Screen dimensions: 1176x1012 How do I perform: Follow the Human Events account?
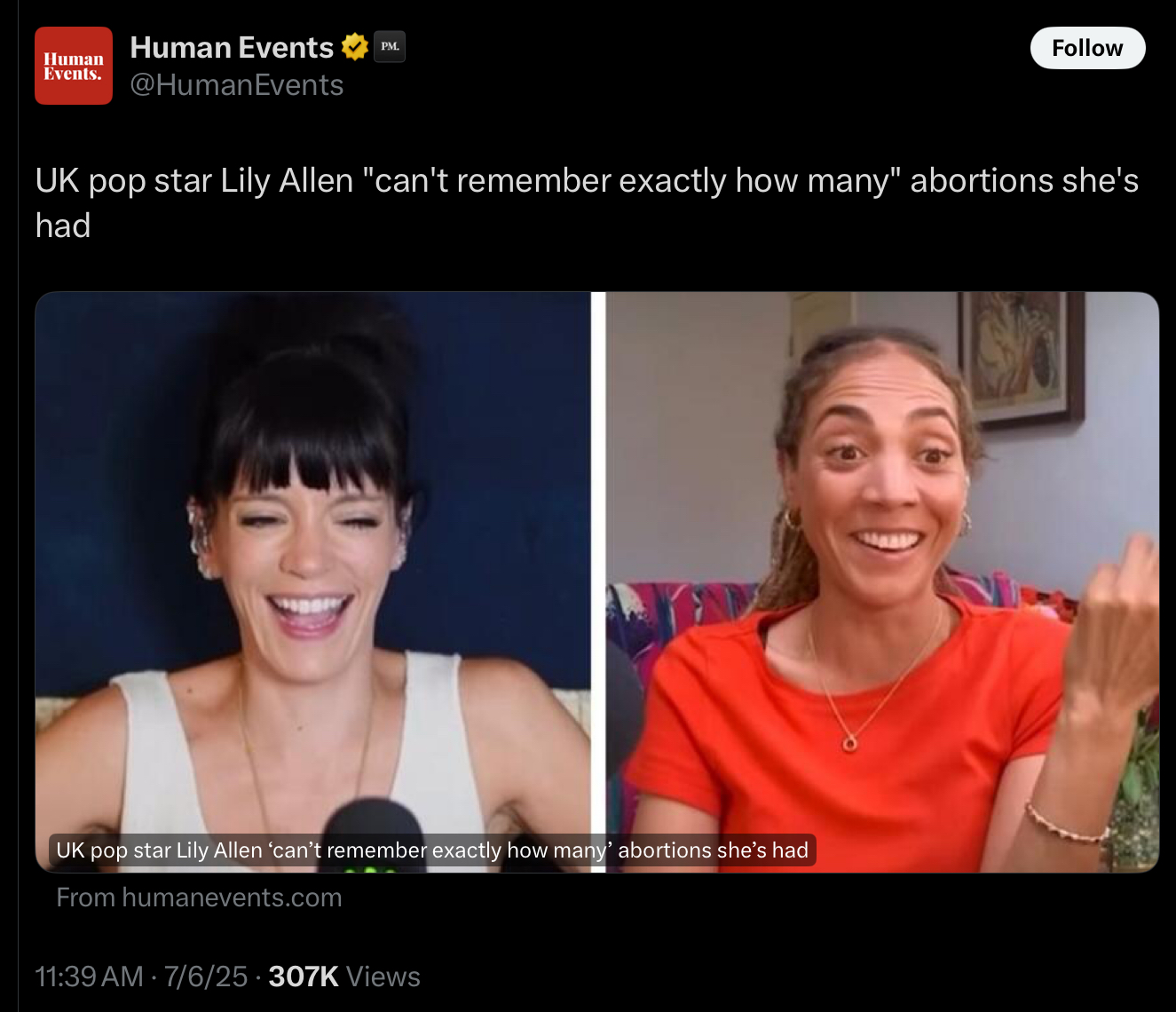tap(1087, 48)
